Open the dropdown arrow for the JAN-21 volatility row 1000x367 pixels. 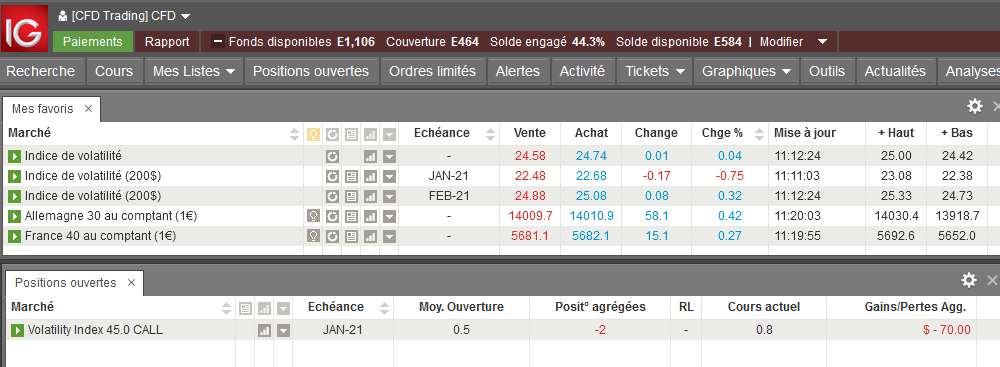(x=389, y=176)
